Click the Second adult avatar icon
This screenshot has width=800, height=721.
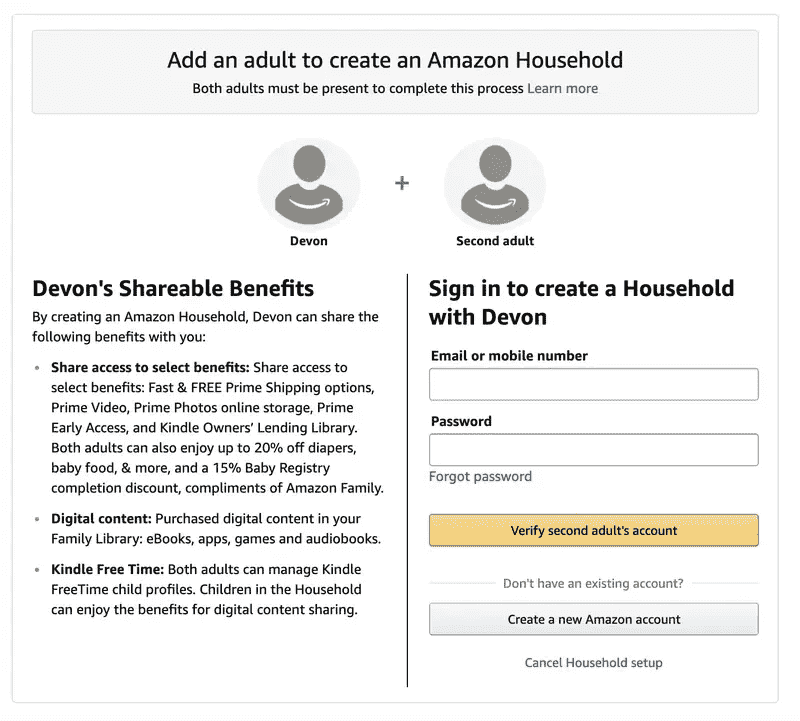495,185
